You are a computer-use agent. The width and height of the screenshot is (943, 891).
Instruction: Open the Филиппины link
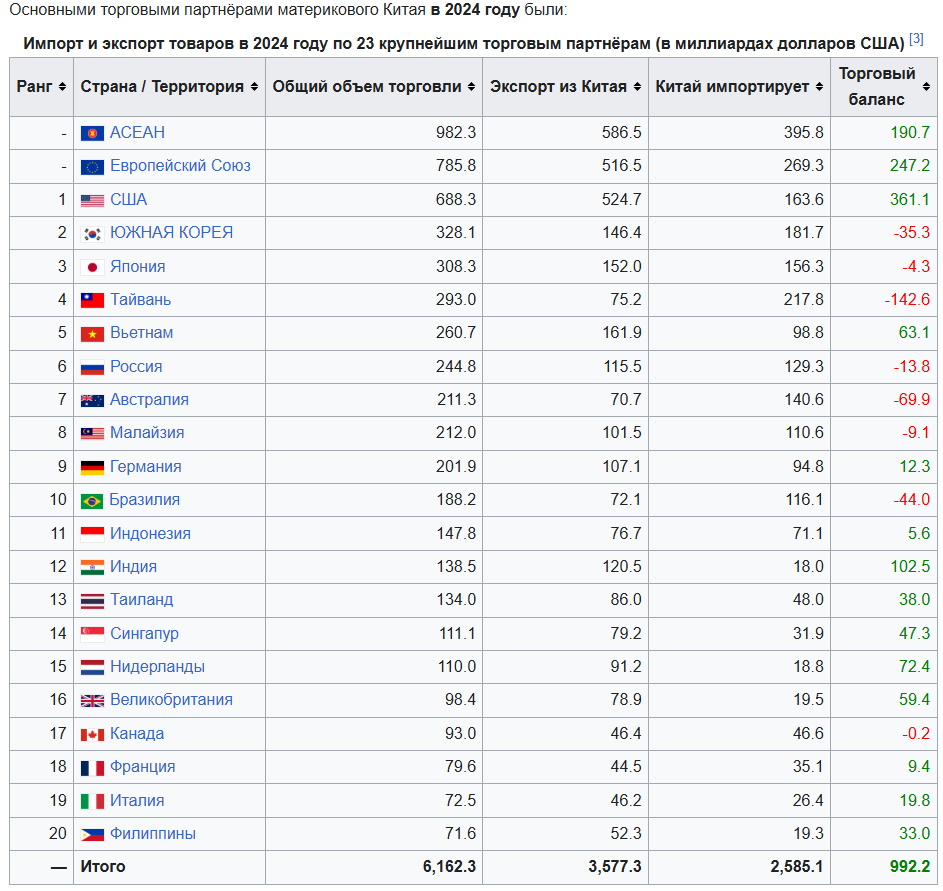tap(152, 834)
